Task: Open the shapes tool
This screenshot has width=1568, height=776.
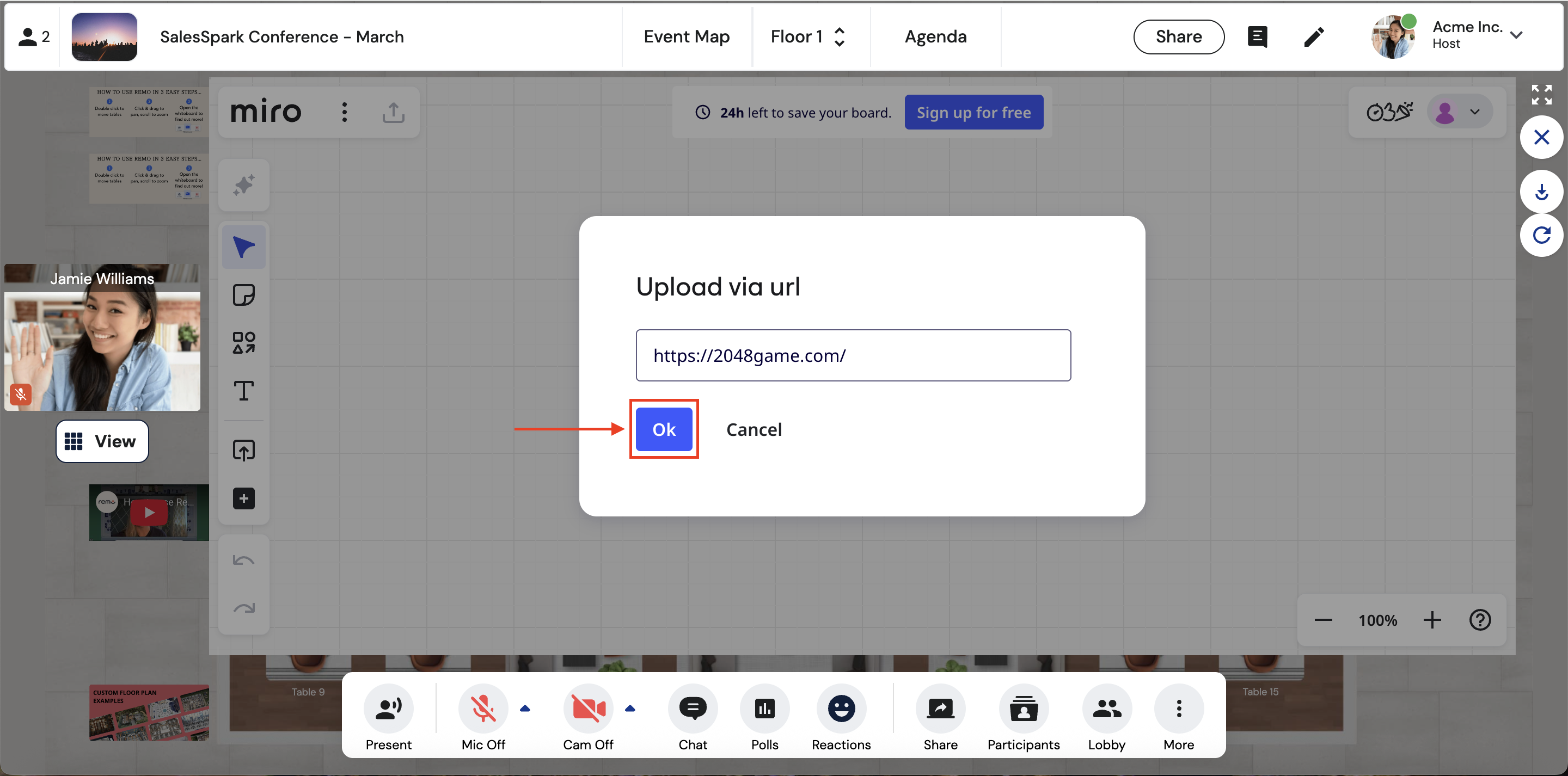Action: 243,343
